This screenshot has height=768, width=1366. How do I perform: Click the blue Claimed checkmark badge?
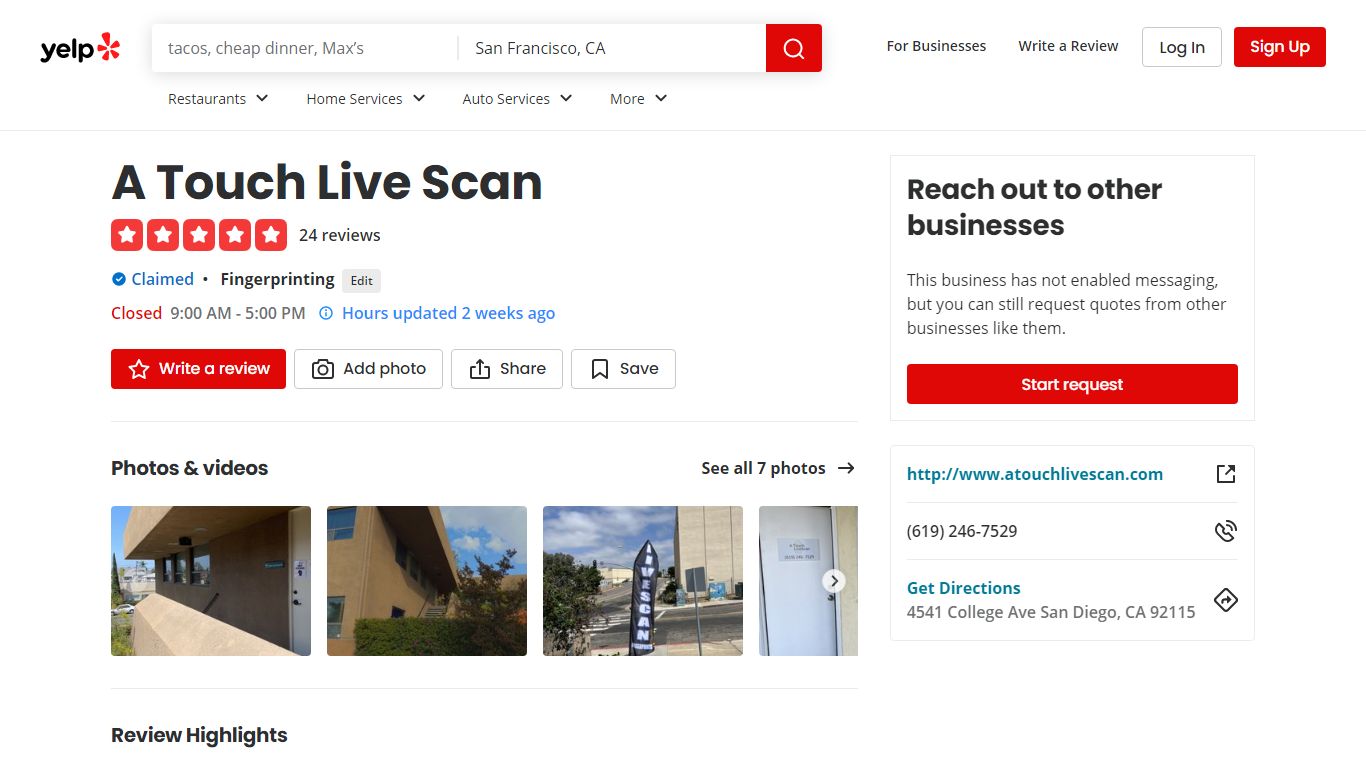tap(119, 279)
